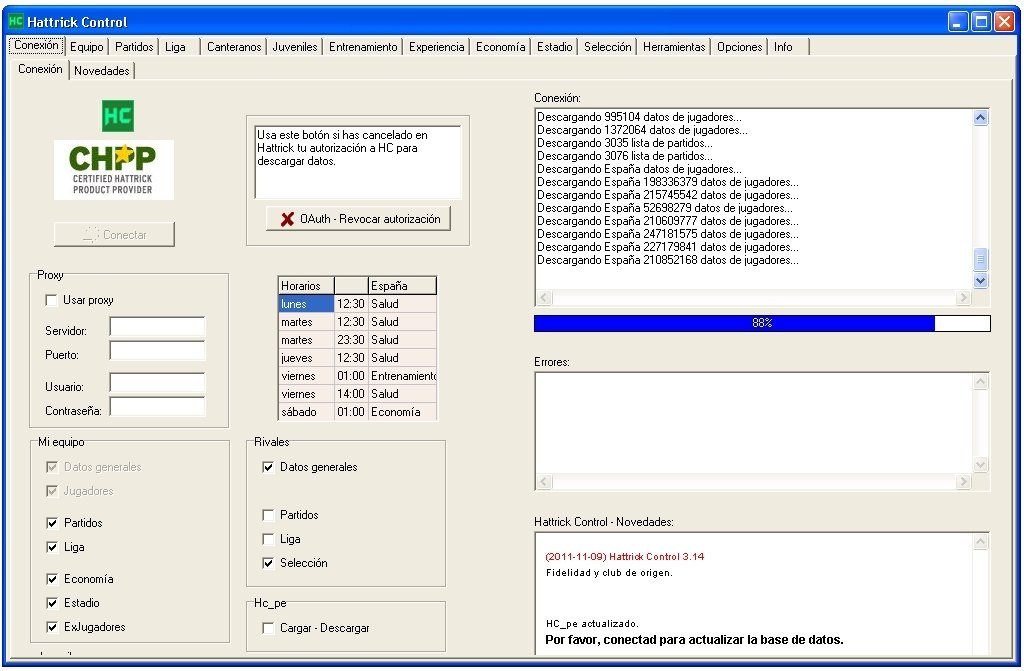Click the '(2011-11-09) Hattrick Control 3.14' news heading
Screen dimensions: 1024x671
click(624, 557)
